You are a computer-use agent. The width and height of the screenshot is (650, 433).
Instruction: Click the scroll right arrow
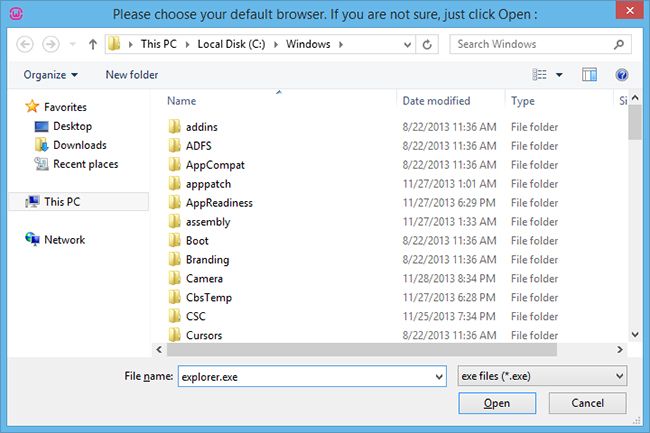[x=620, y=350]
